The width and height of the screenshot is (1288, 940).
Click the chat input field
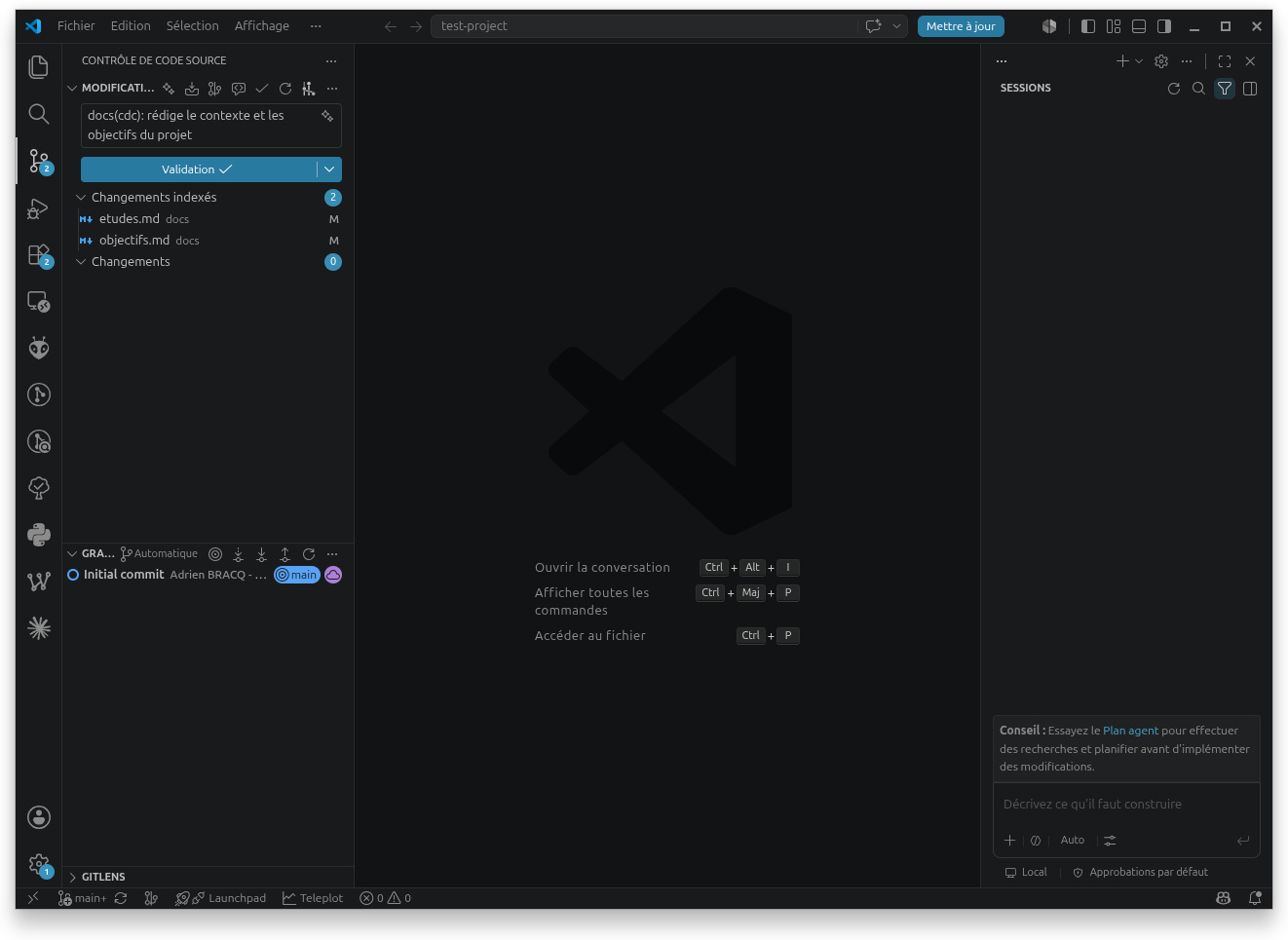coord(1126,805)
